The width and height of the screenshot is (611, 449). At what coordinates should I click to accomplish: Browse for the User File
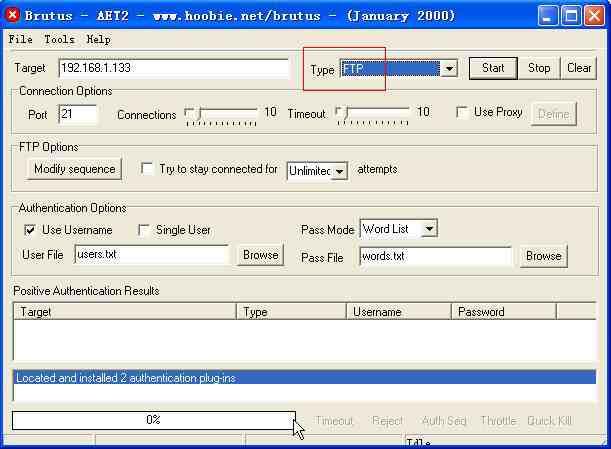pos(261,255)
